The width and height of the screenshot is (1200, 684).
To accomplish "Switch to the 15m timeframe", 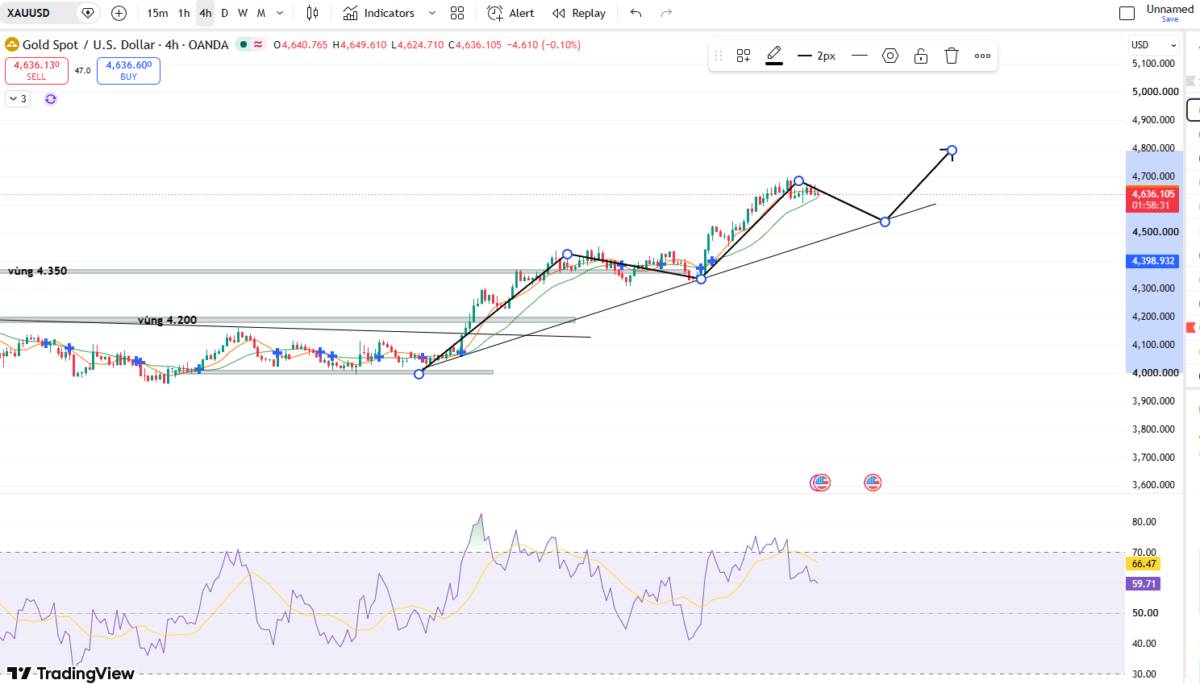I will 157,13.
